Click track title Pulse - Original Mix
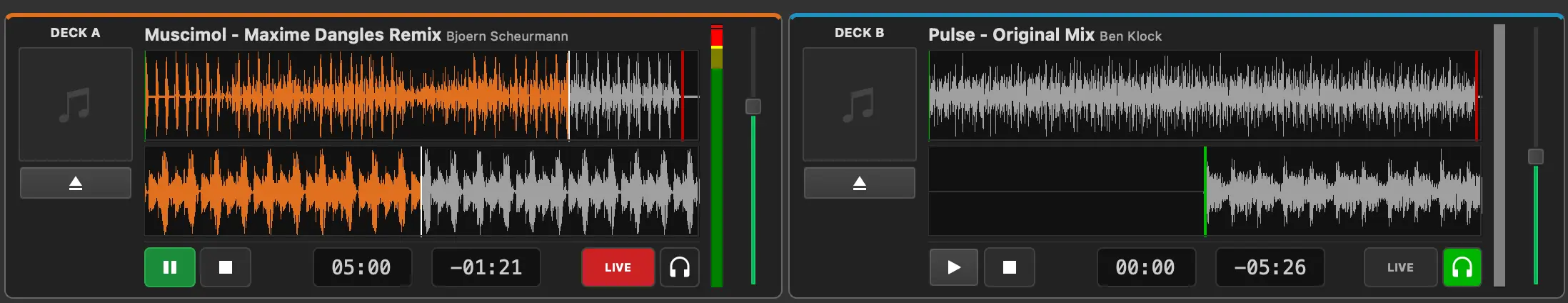The height and width of the screenshot is (303, 1568). pyautogui.click(x=1011, y=34)
